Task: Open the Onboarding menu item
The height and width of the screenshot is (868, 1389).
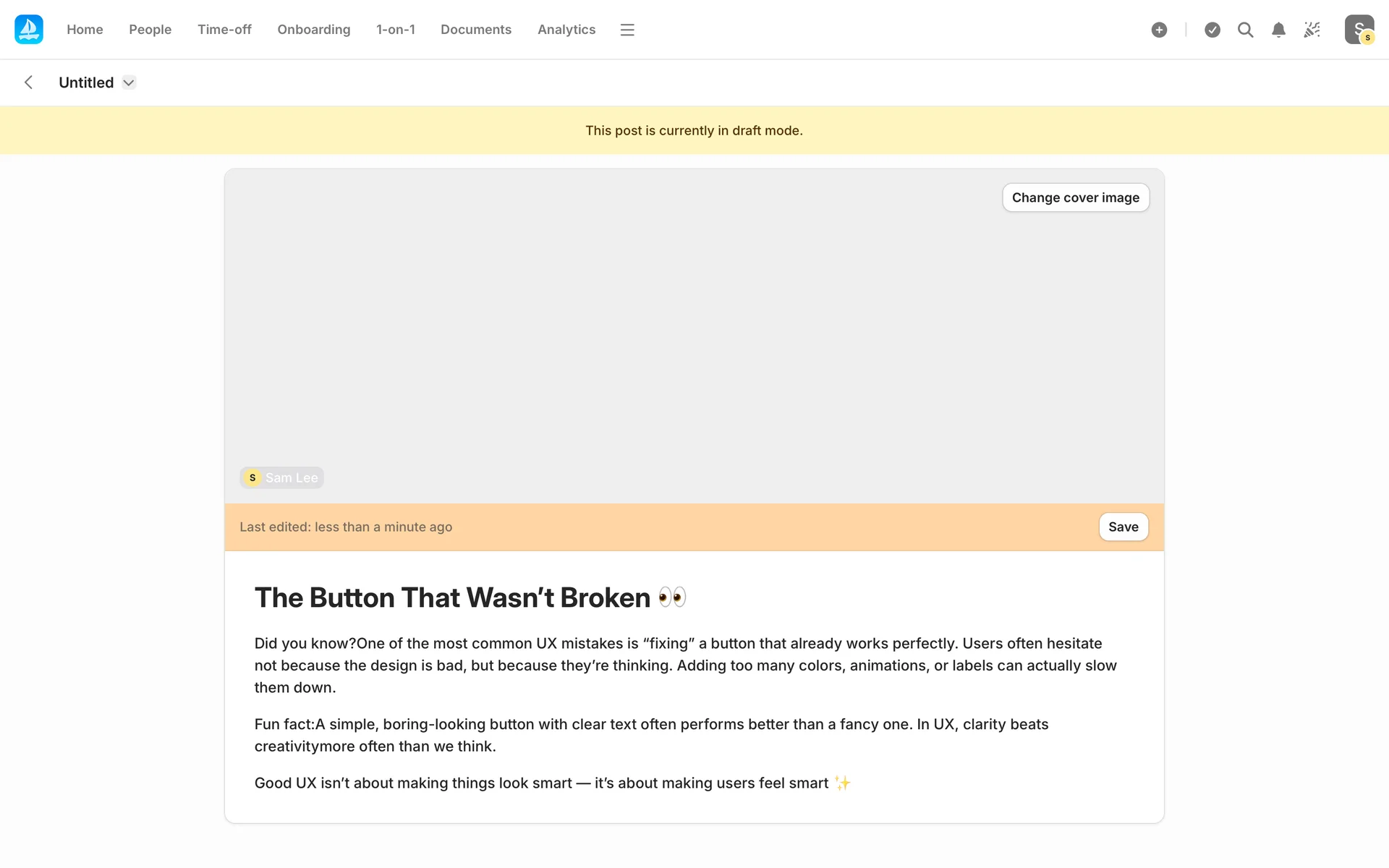Action: tap(313, 30)
